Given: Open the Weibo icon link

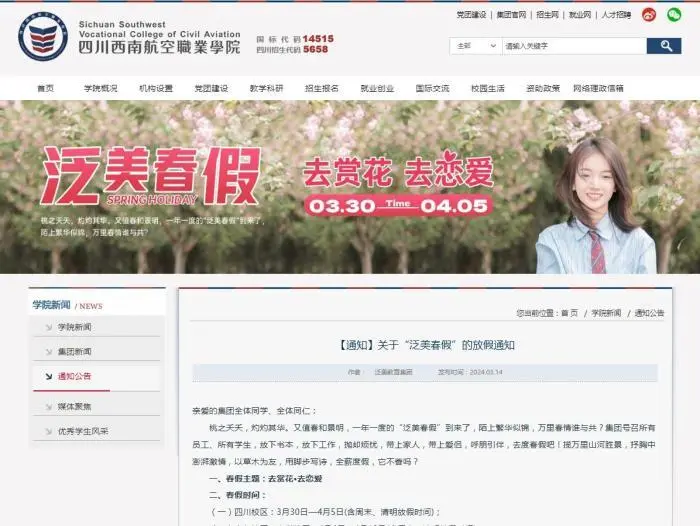Looking at the screenshot, I should 649,15.
